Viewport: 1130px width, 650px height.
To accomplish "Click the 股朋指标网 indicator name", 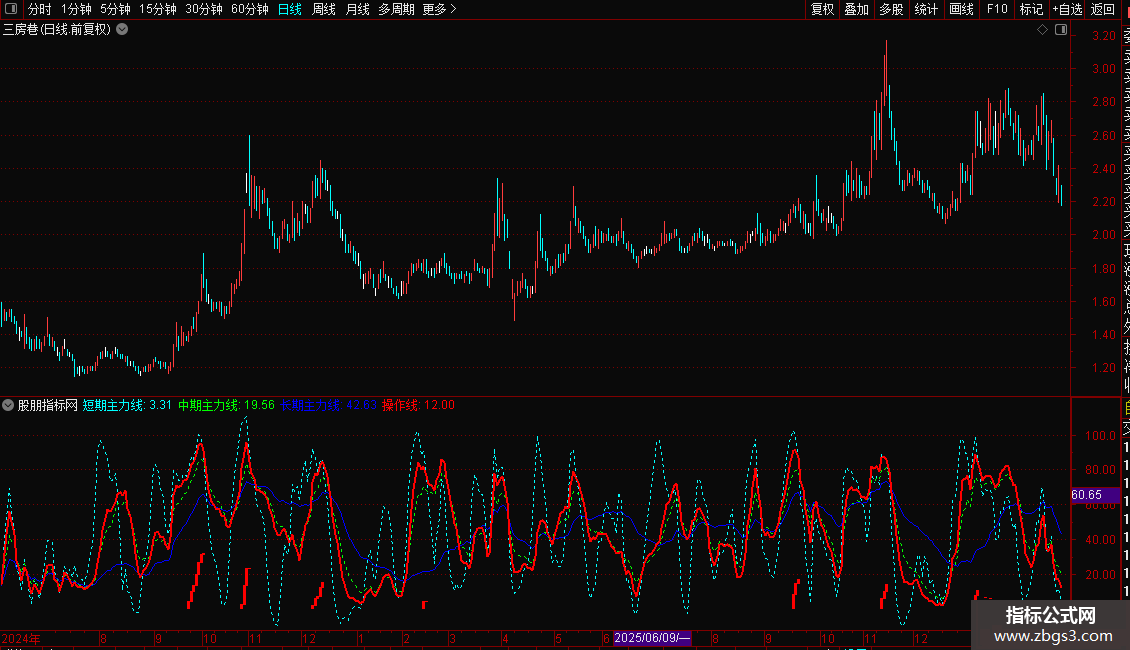I will [48, 405].
